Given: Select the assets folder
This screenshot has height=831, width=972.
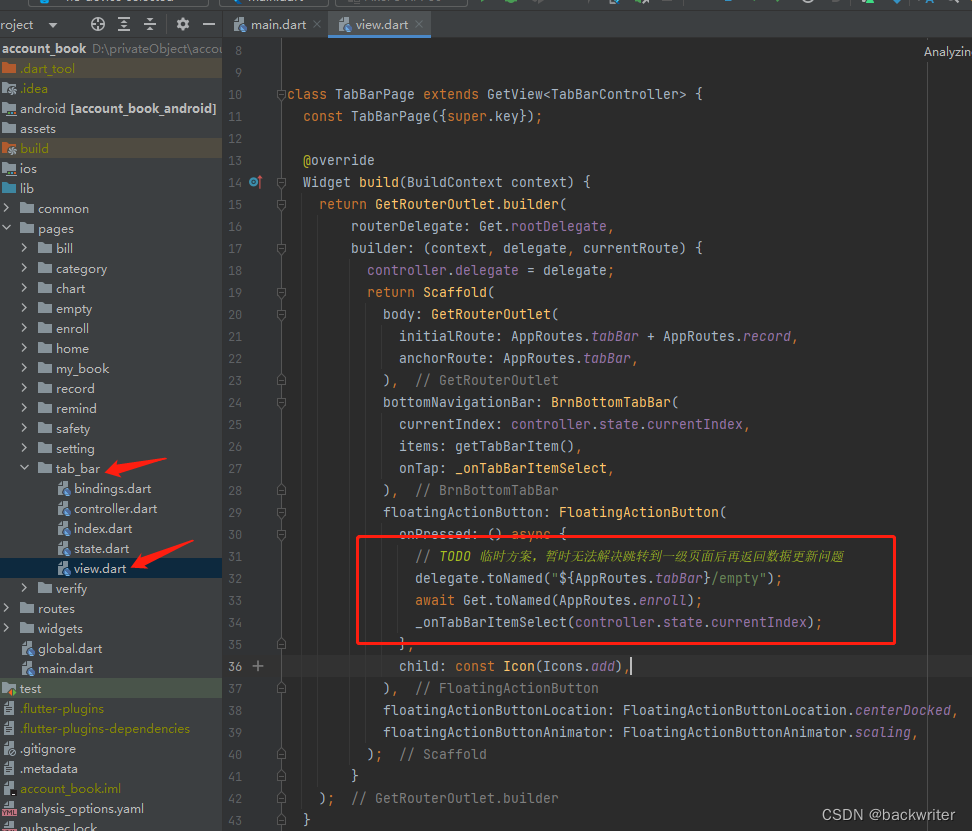Looking at the screenshot, I should [111, 128].
